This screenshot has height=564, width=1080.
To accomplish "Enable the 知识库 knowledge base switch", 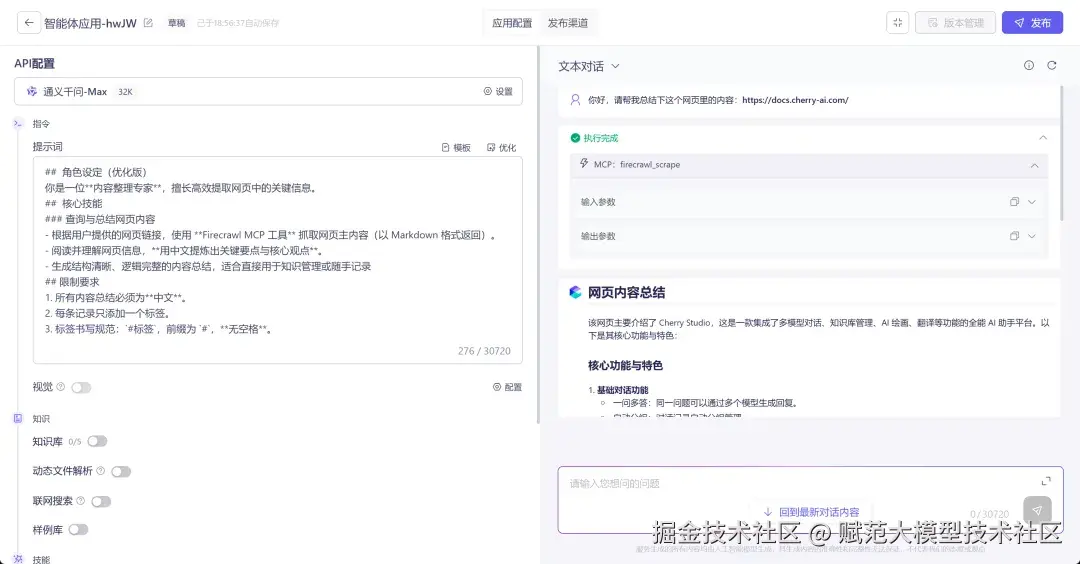I will [x=97, y=441].
